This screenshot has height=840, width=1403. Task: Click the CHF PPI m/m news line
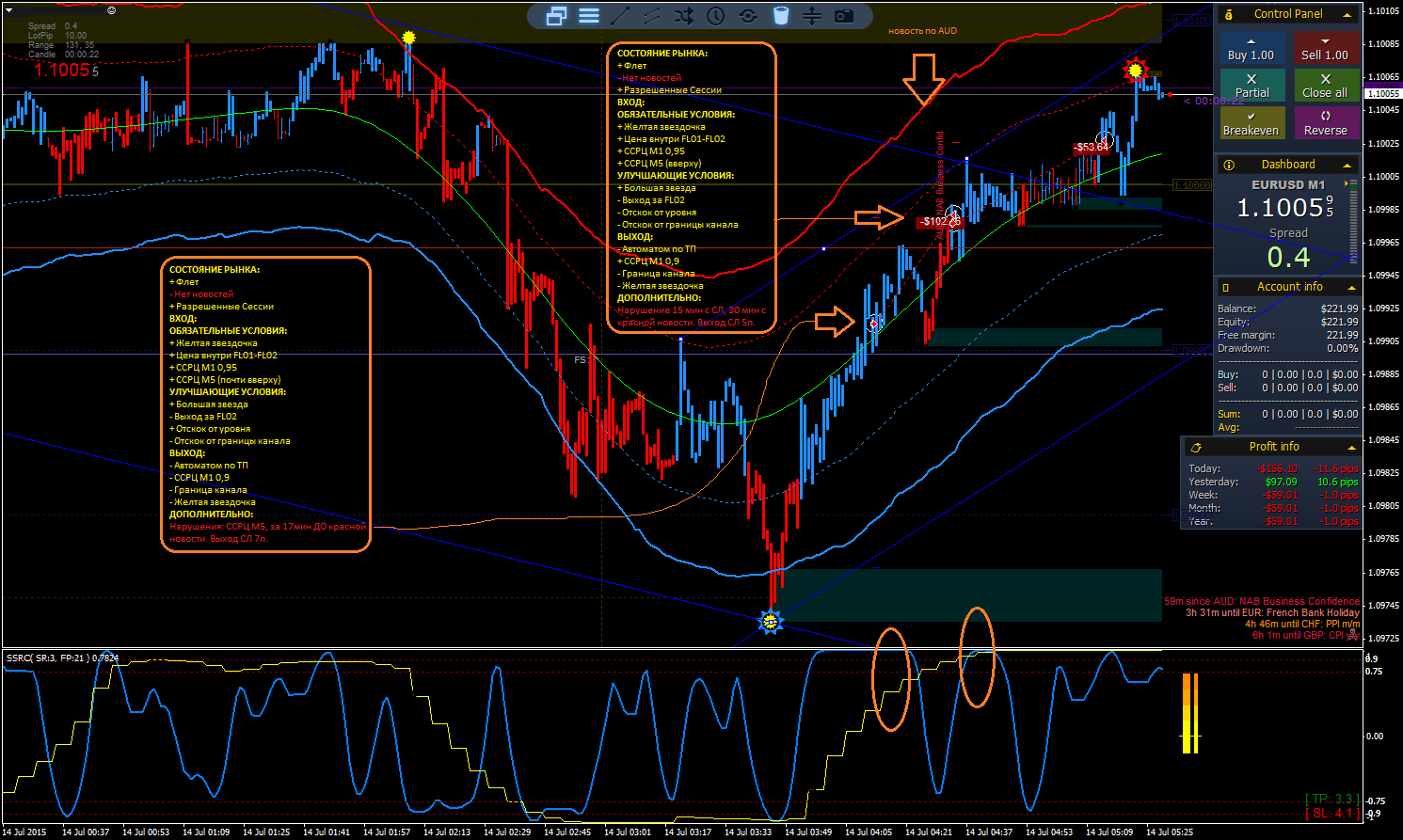[x=1302, y=624]
